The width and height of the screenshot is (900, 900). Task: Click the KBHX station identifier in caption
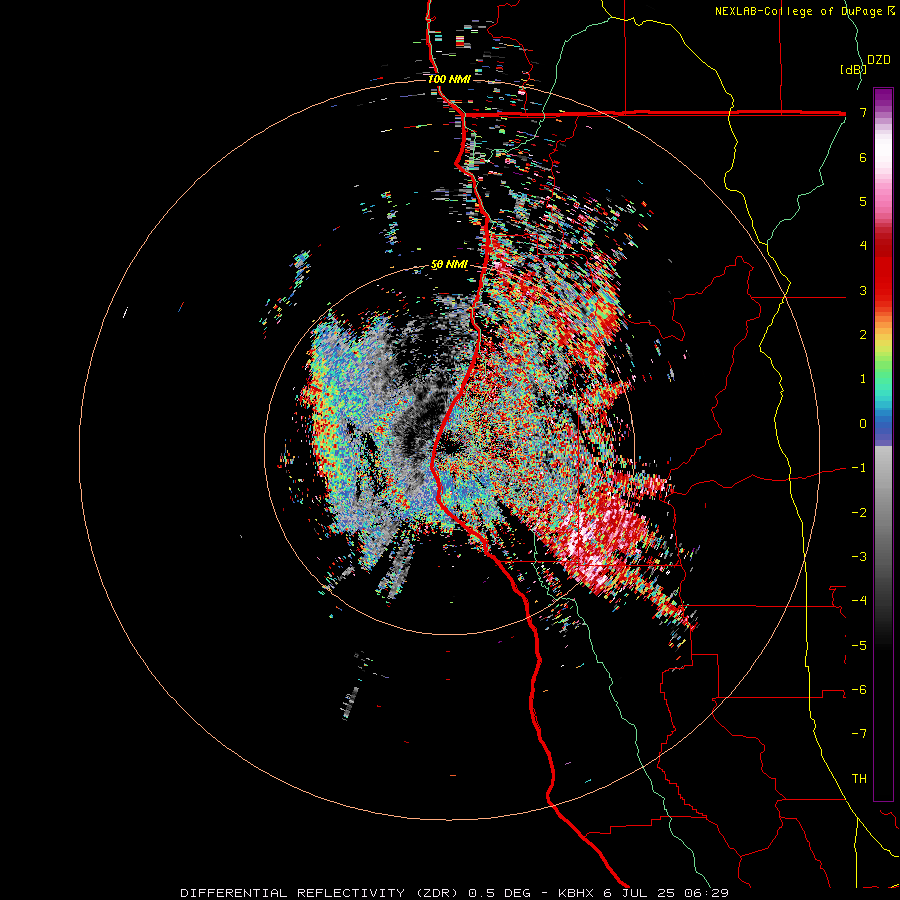tap(577, 893)
